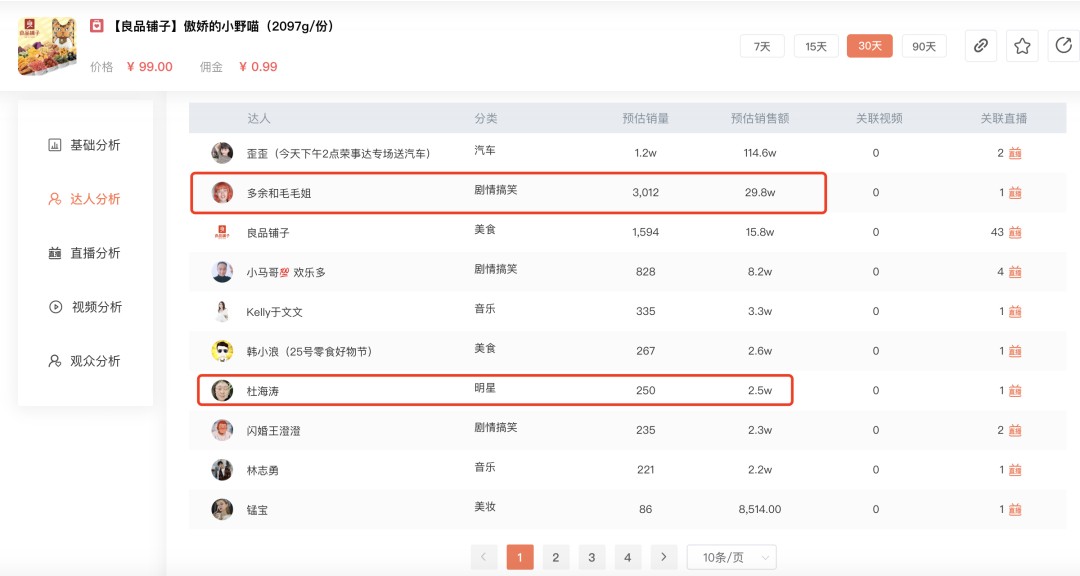This screenshot has height=576, width=1080.
Task: Click the live icon in 锰宝 row
Action: (1015, 510)
